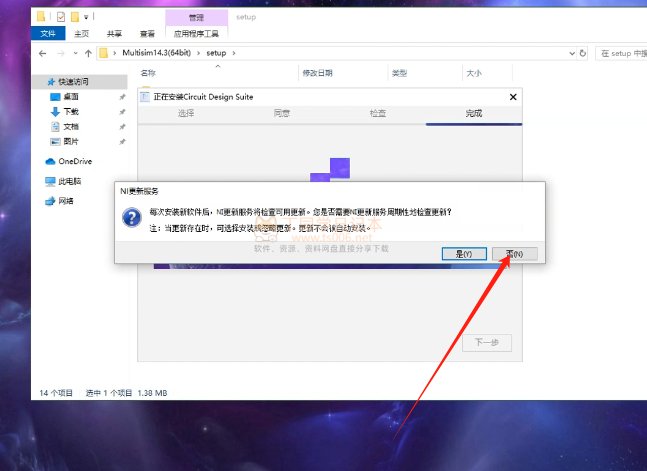This screenshot has width=647, height=471.
Task: Select the 管理 contextual tab
Action: (196, 17)
